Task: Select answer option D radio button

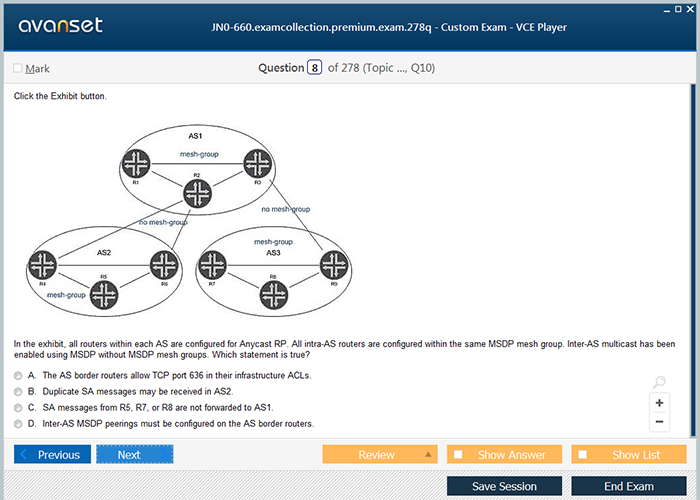Action: tap(18, 424)
